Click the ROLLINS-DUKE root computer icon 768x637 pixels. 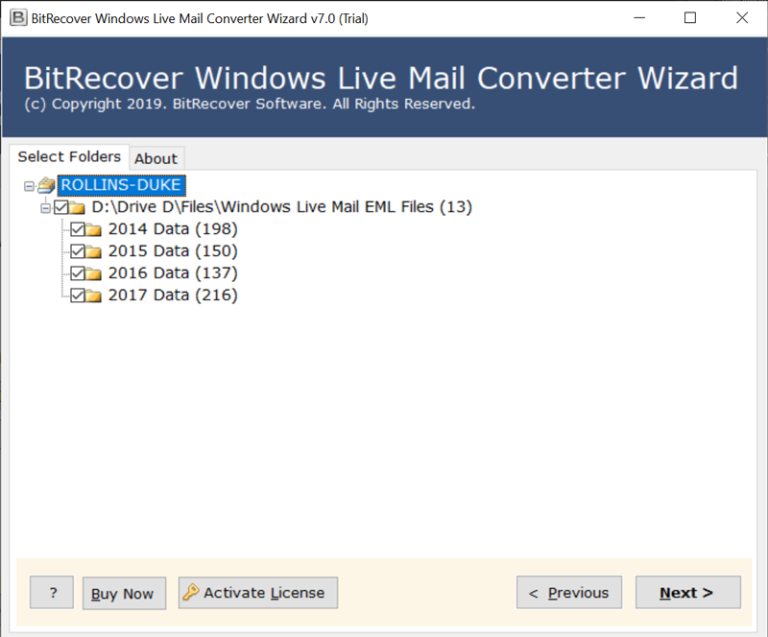[46, 185]
